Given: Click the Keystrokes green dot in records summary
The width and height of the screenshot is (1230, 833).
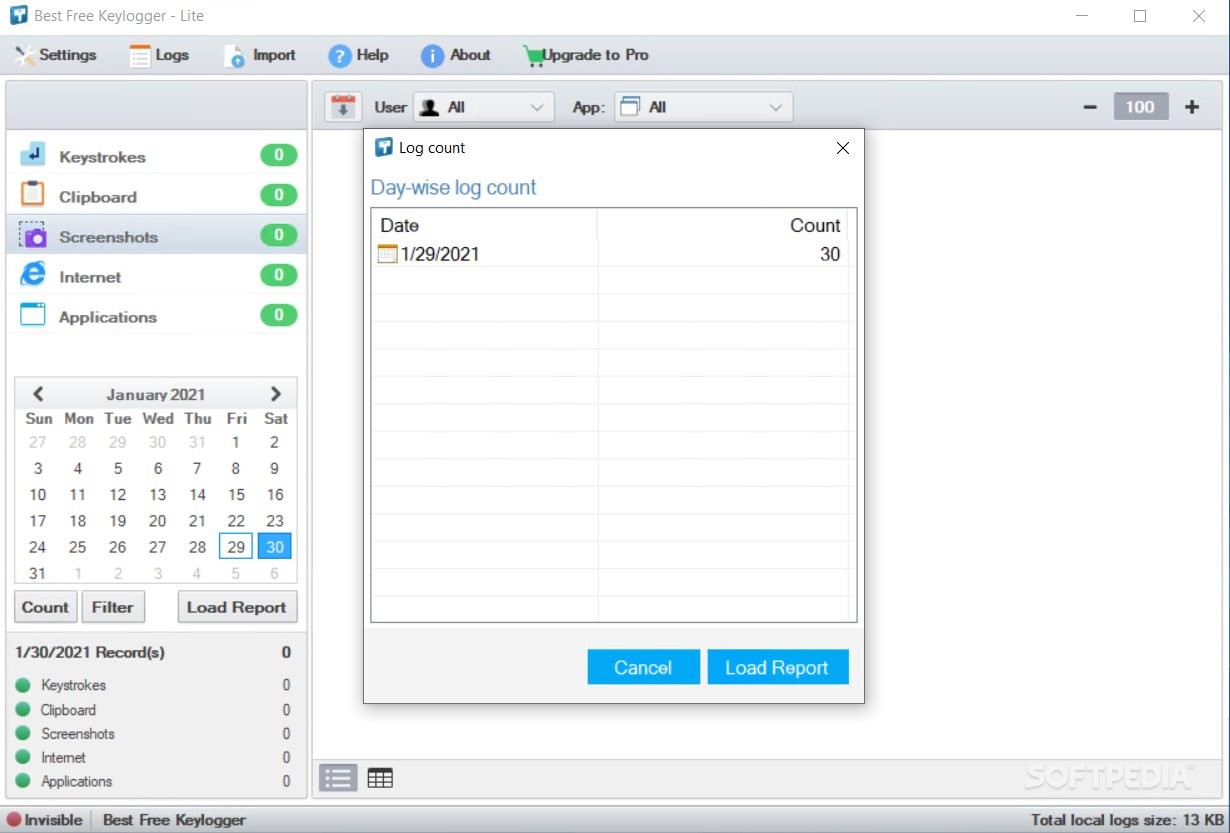Looking at the screenshot, I should click(x=23, y=686).
